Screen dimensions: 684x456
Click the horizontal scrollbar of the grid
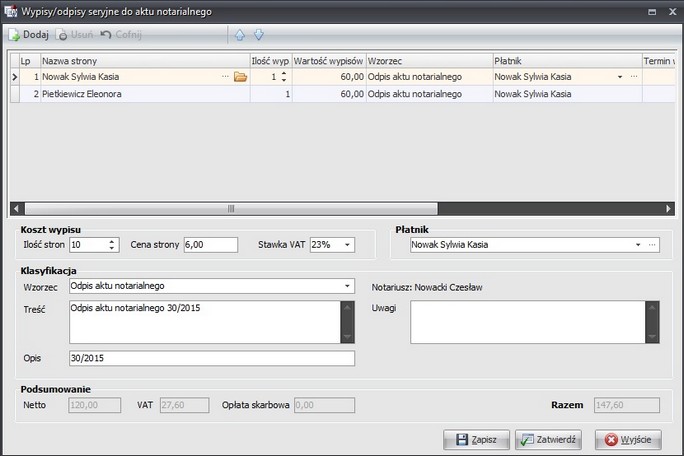pyautogui.click(x=230, y=209)
